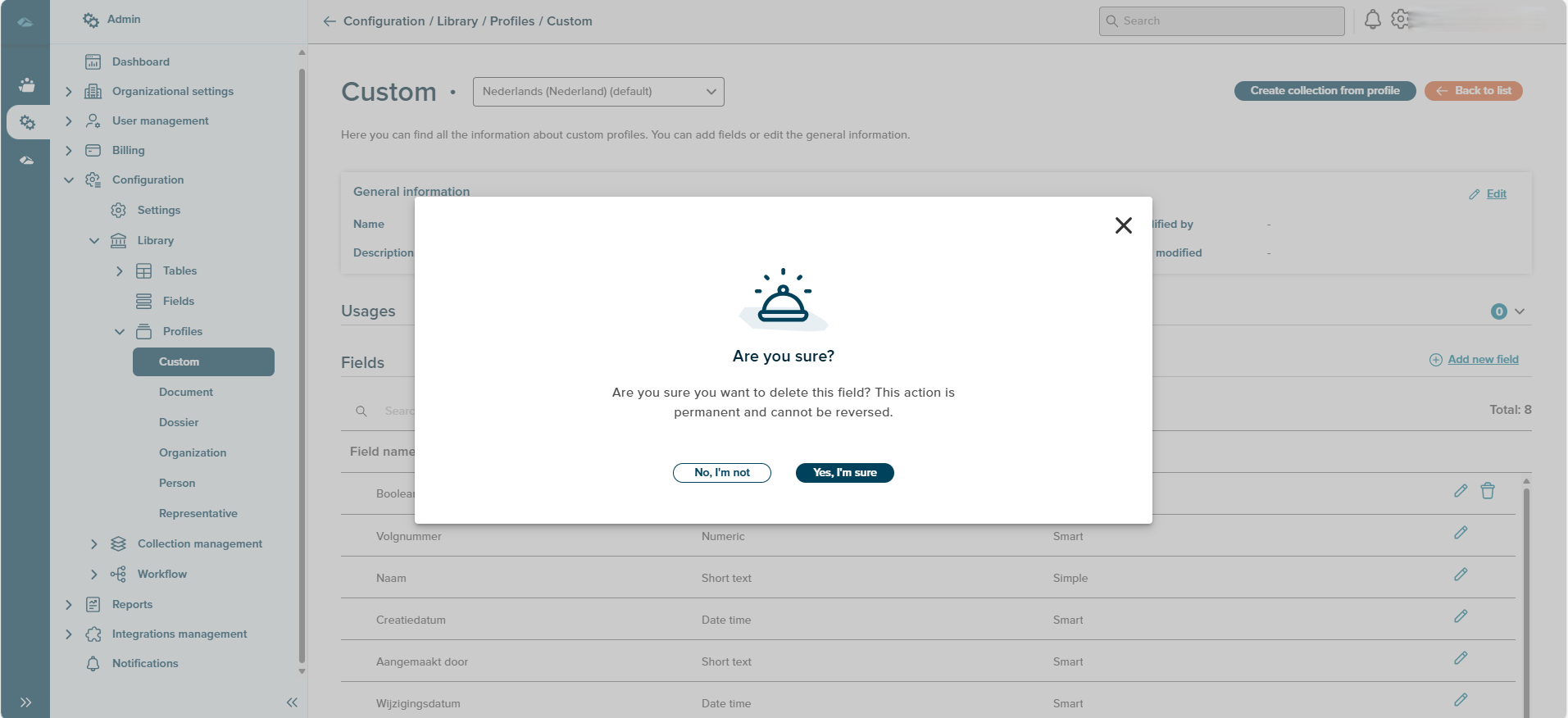Click the trash icon on Boolean row
This screenshot has width=1568, height=718.
pos(1487,491)
